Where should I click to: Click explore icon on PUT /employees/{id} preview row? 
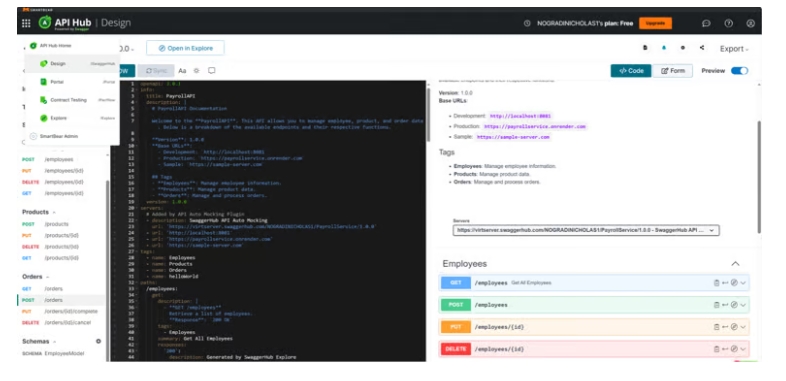pyautogui.click(x=734, y=327)
